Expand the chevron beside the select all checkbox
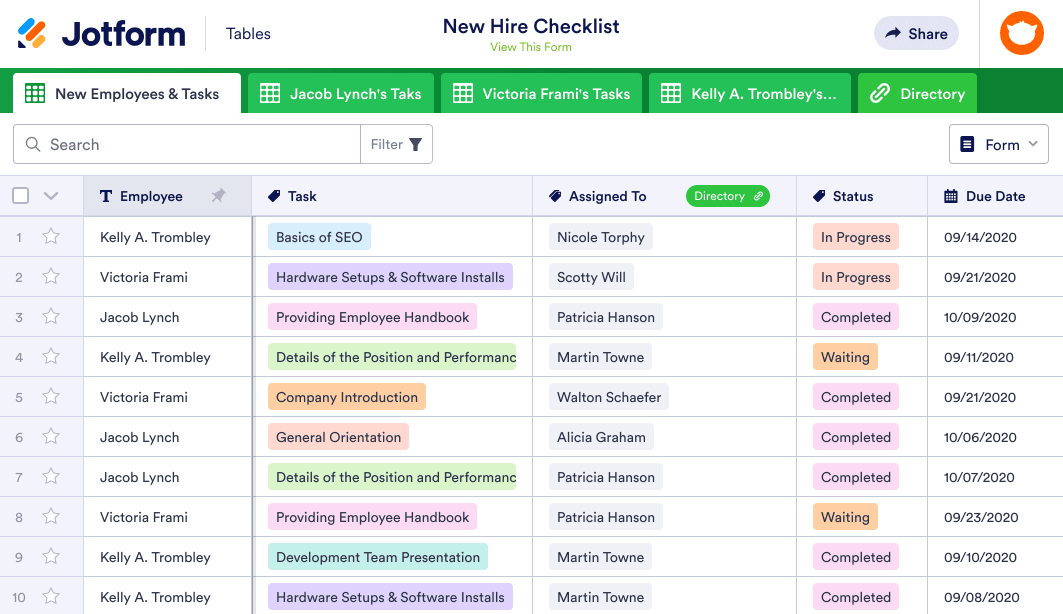Screen dimensions: 1063x614 tap(51, 196)
